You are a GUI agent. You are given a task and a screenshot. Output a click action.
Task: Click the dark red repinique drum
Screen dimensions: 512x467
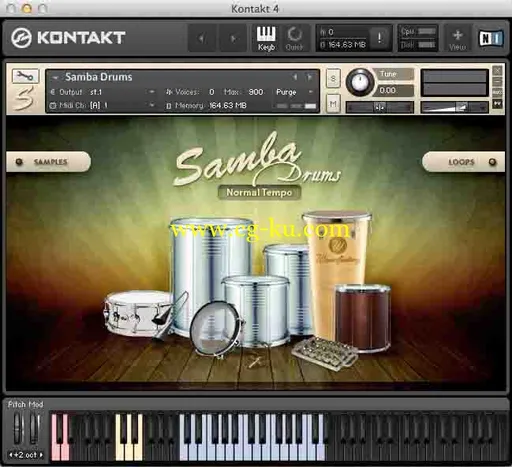[x=363, y=317]
